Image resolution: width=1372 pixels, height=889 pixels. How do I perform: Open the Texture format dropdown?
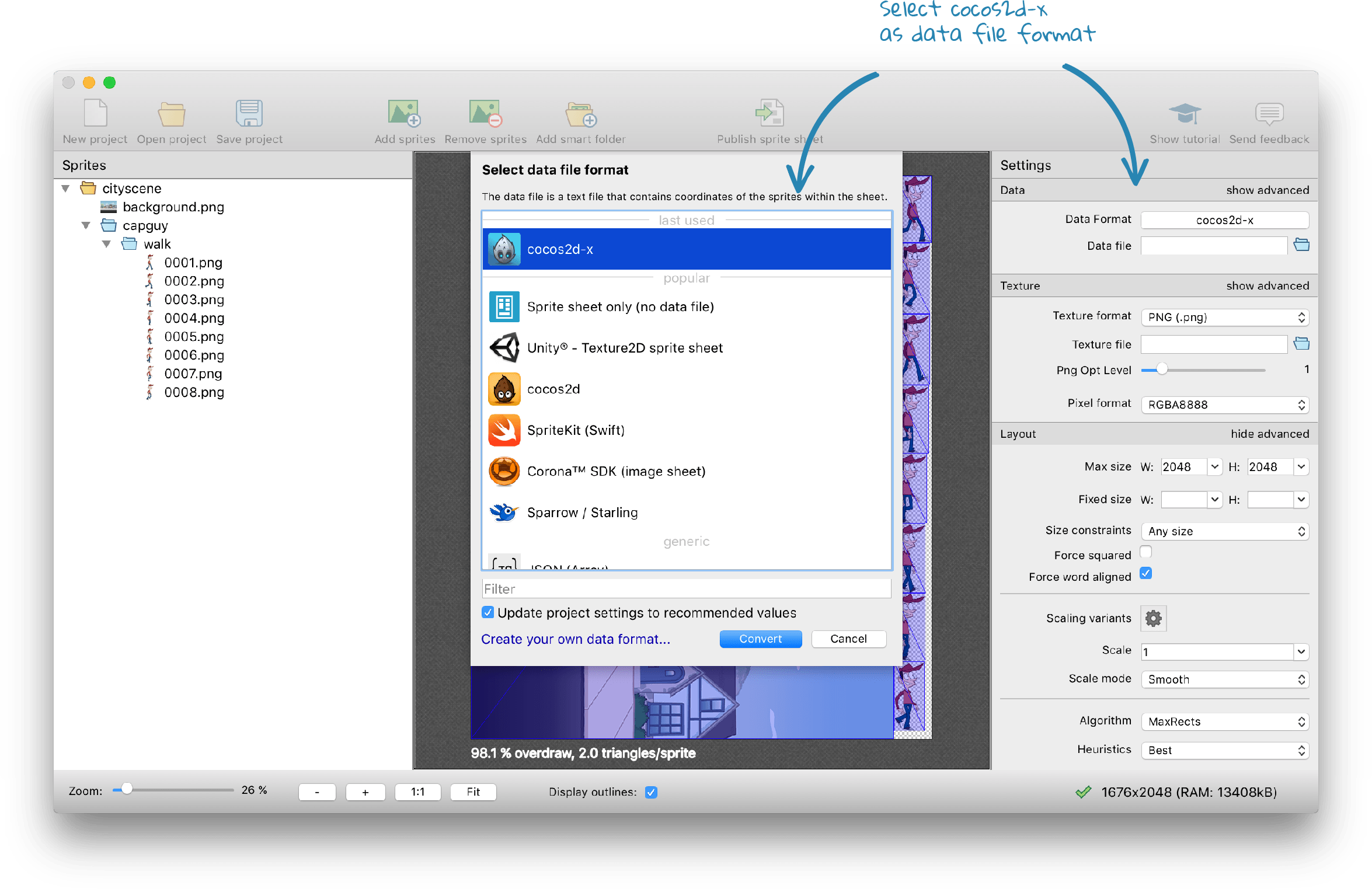click(1225, 317)
